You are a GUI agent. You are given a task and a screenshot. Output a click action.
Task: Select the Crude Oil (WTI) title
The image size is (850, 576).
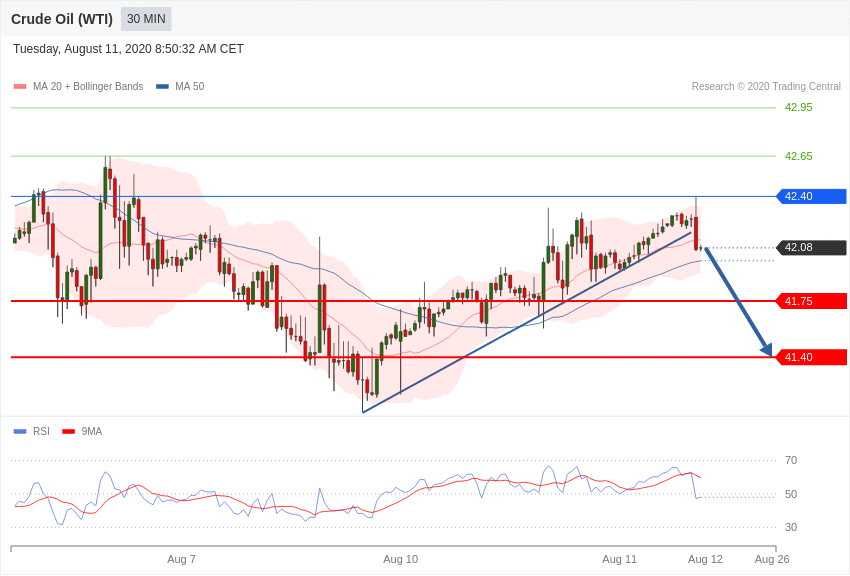[x=62, y=19]
